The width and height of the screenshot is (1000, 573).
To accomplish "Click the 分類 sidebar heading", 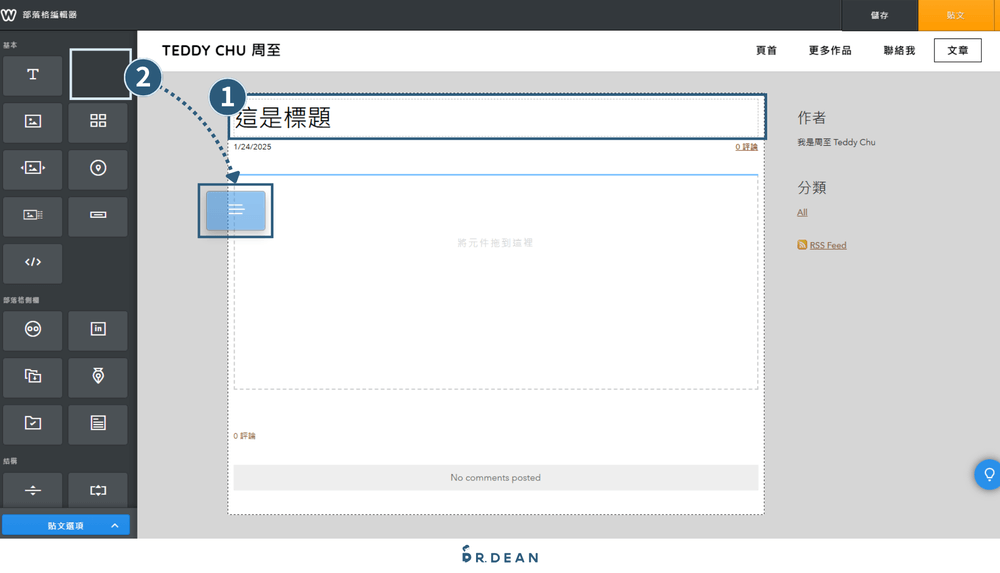I will (811, 188).
